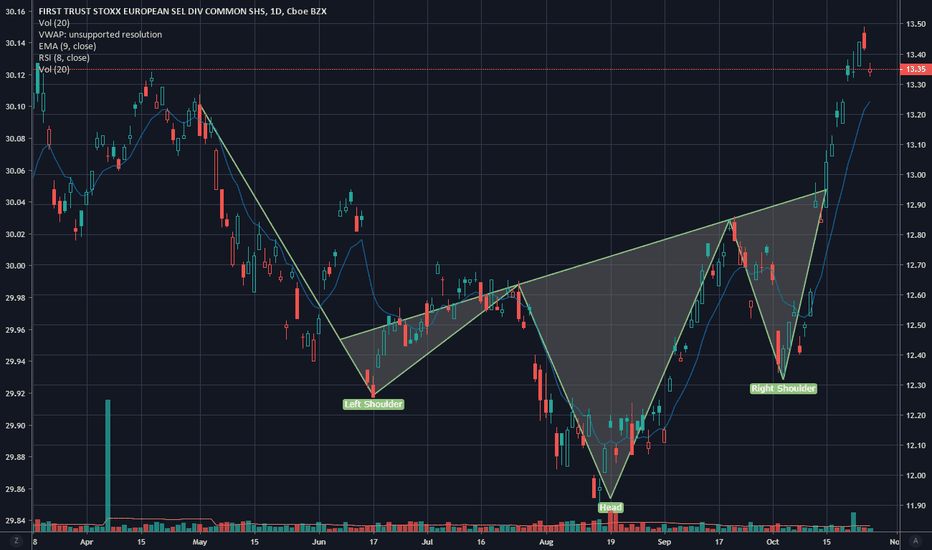Click the Aug date on the time axis
932x550 pixels.
click(x=546, y=542)
